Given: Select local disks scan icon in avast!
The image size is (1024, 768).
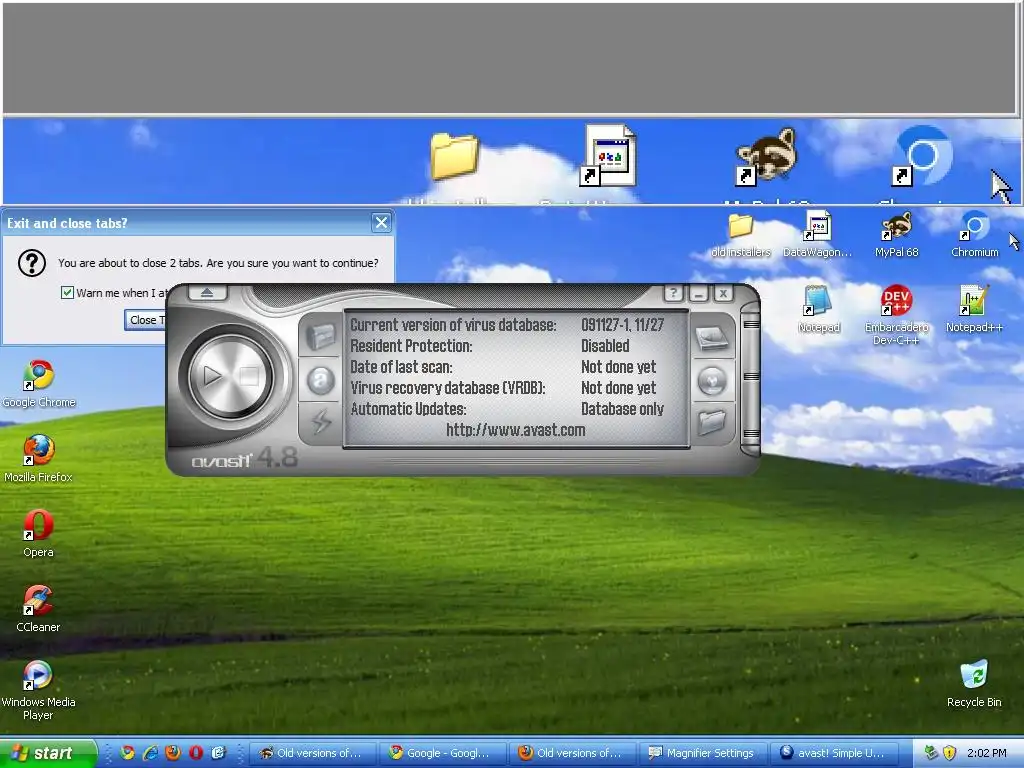Looking at the screenshot, I should [712, 339].
